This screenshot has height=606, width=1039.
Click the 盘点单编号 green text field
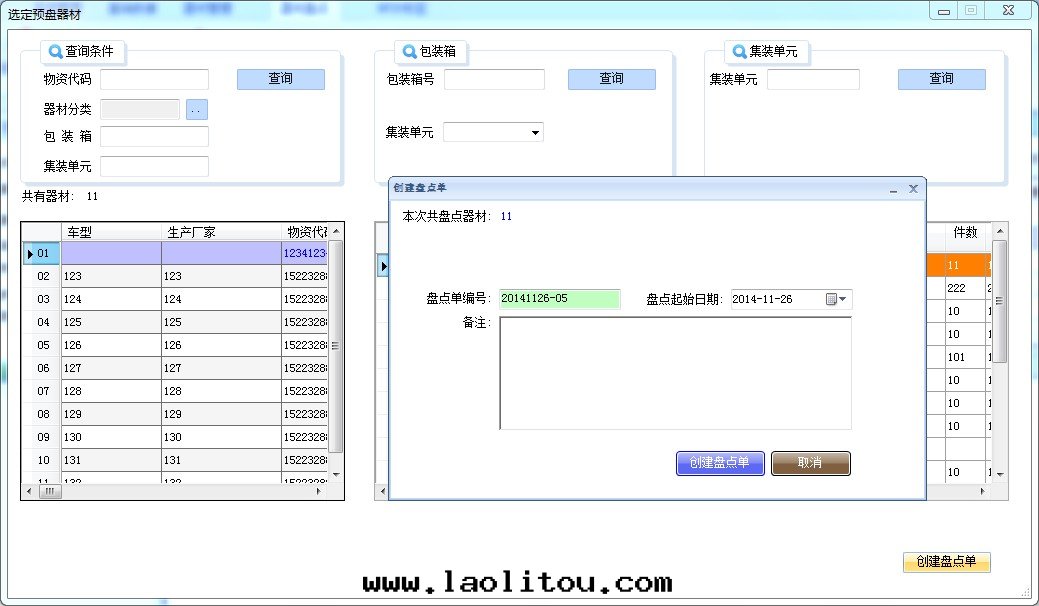(x=559, y=299)
